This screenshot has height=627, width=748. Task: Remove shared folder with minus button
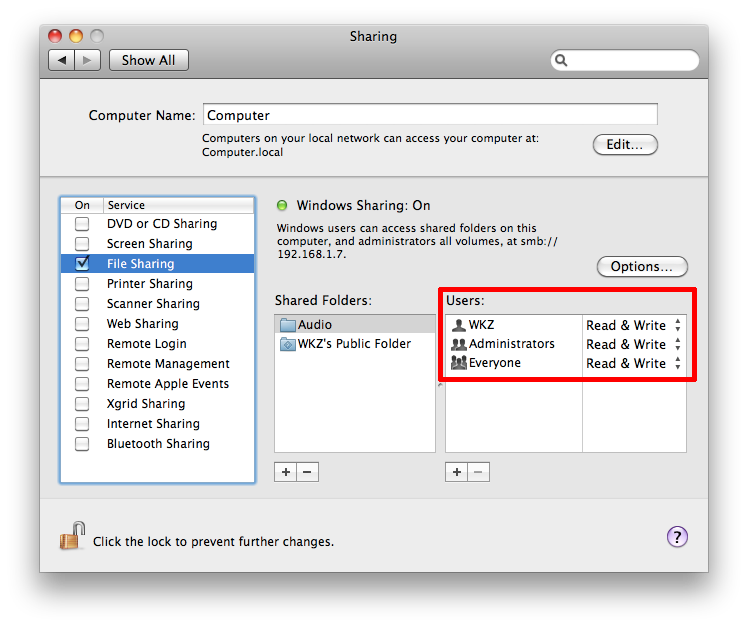308,472
